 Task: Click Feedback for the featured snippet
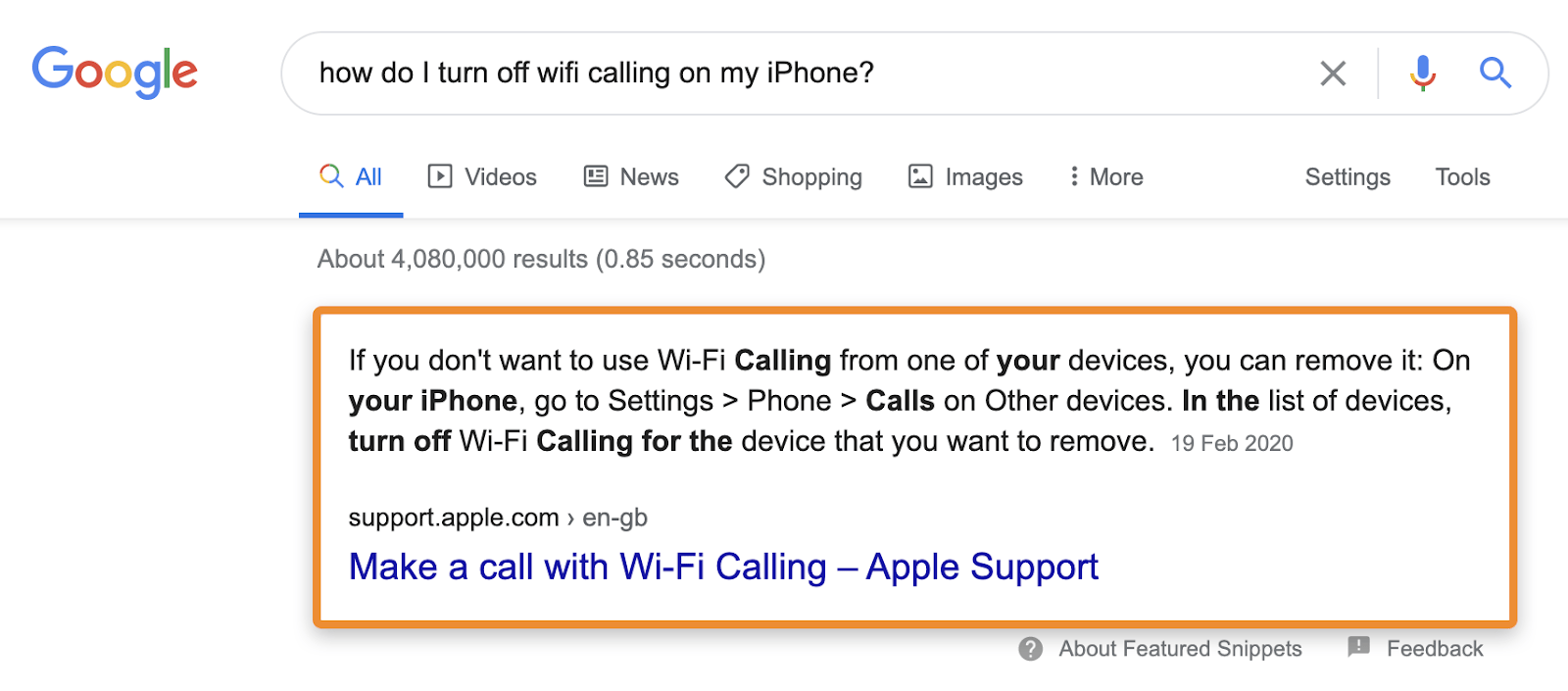1434,648
